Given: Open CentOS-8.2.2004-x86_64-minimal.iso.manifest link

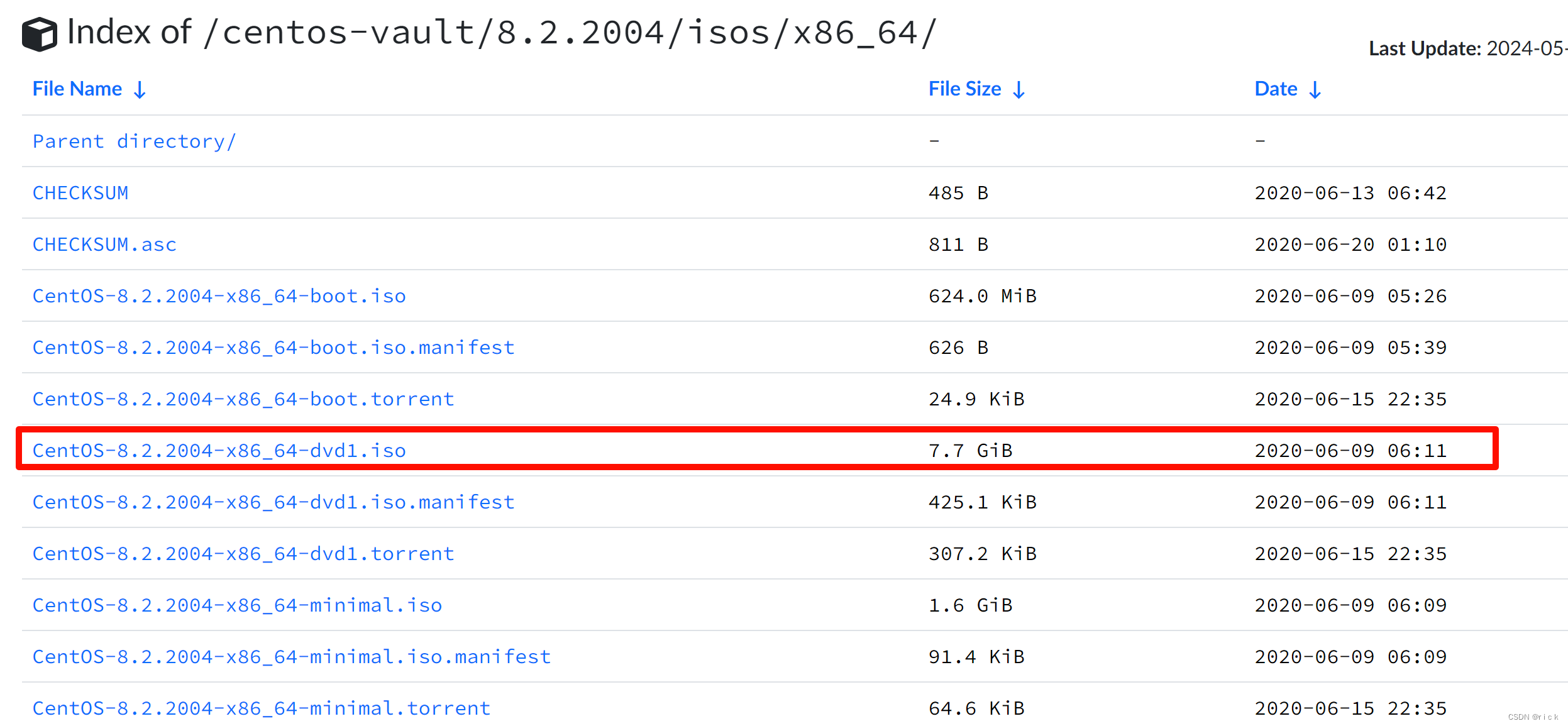Looking at the screenshot, I should pyautogui.click(x=292, y=657).
